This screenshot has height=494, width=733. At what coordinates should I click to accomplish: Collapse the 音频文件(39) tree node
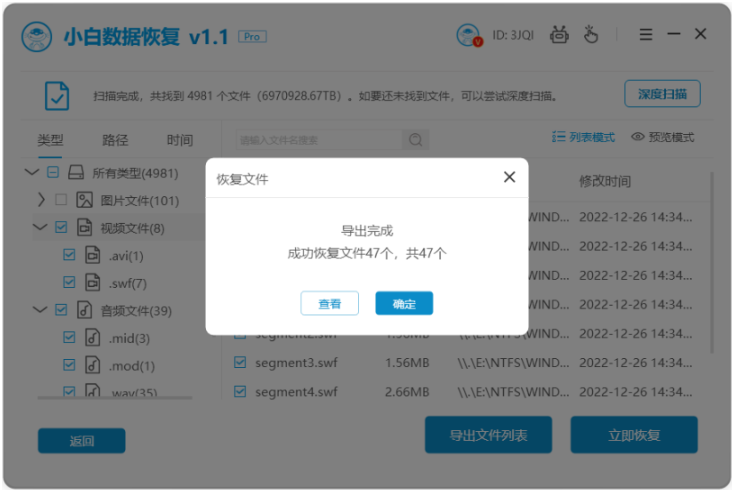point(40,310)
